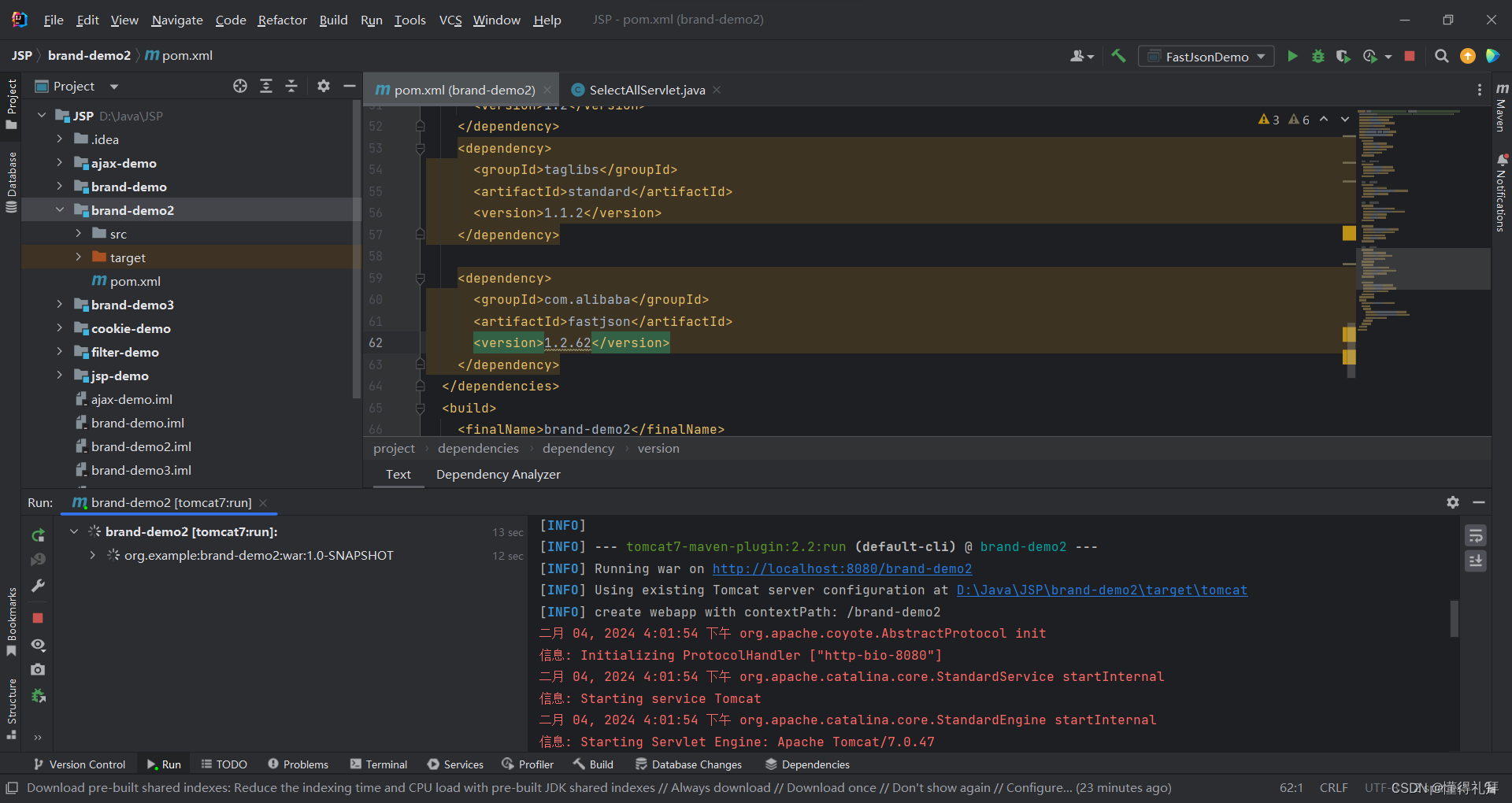Image resolution: width=1512 pixels, height=803 pixels.
Task: Open Search Everywhere magnifier icon
Action: coord(1442,56)
